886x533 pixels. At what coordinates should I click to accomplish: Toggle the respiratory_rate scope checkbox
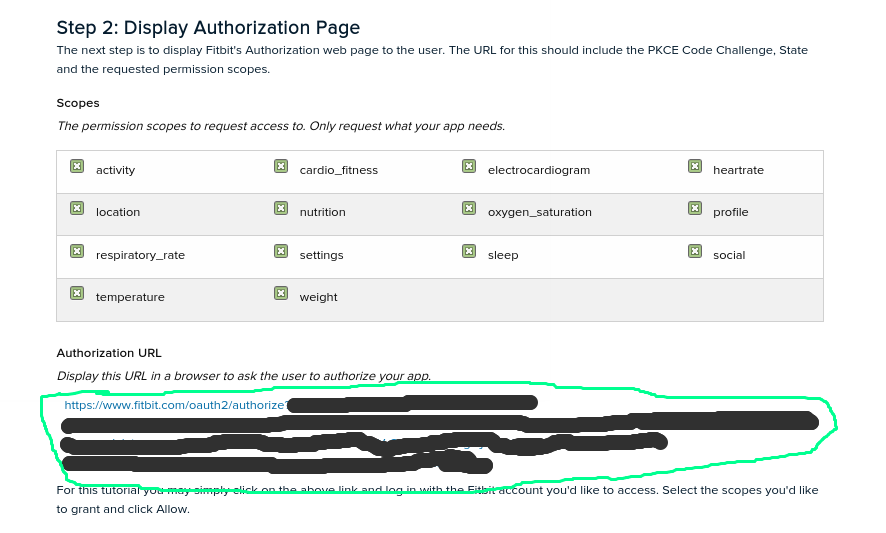77,251
